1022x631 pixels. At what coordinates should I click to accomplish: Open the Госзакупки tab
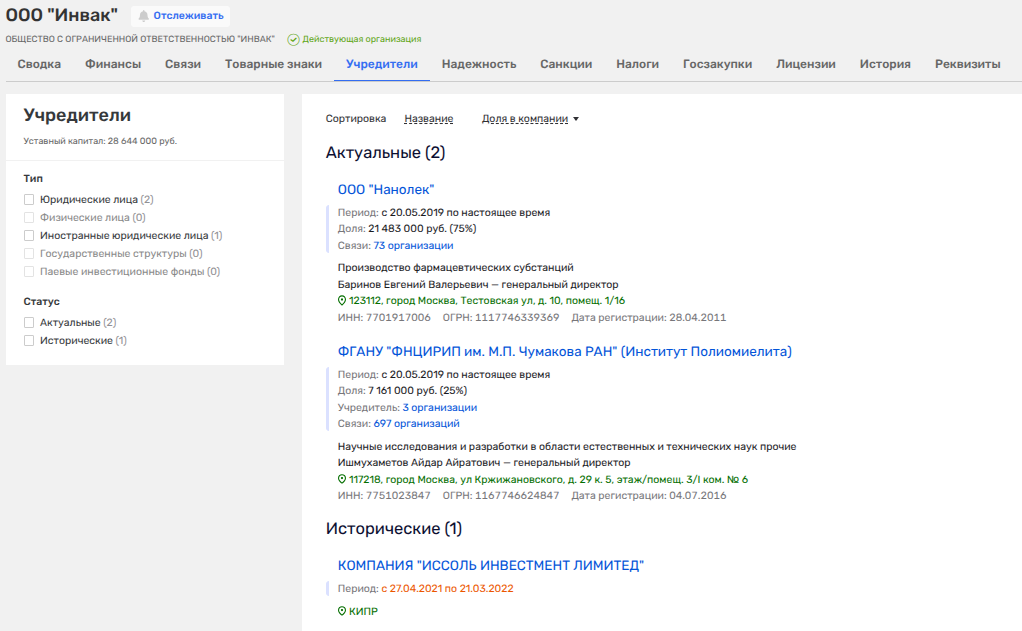click(x=717, y=64)
